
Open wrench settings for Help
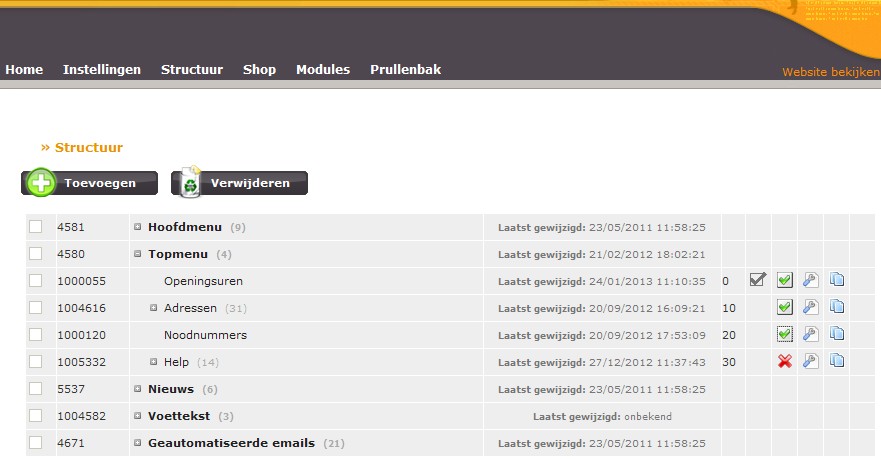point(810,361)
